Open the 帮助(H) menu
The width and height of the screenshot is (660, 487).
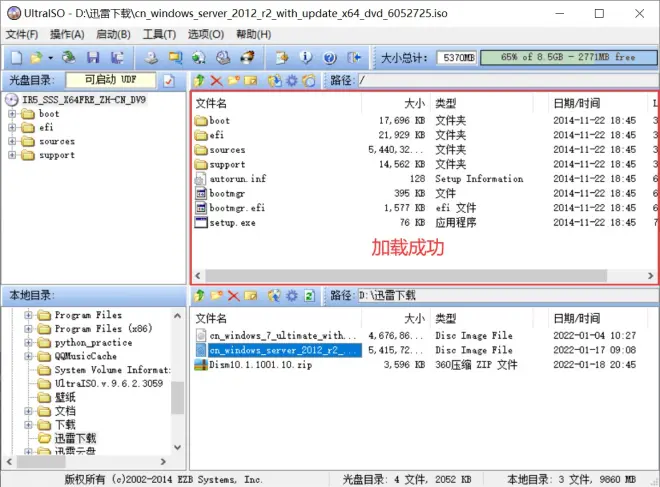pyautogui.click(x=253, y=35)
